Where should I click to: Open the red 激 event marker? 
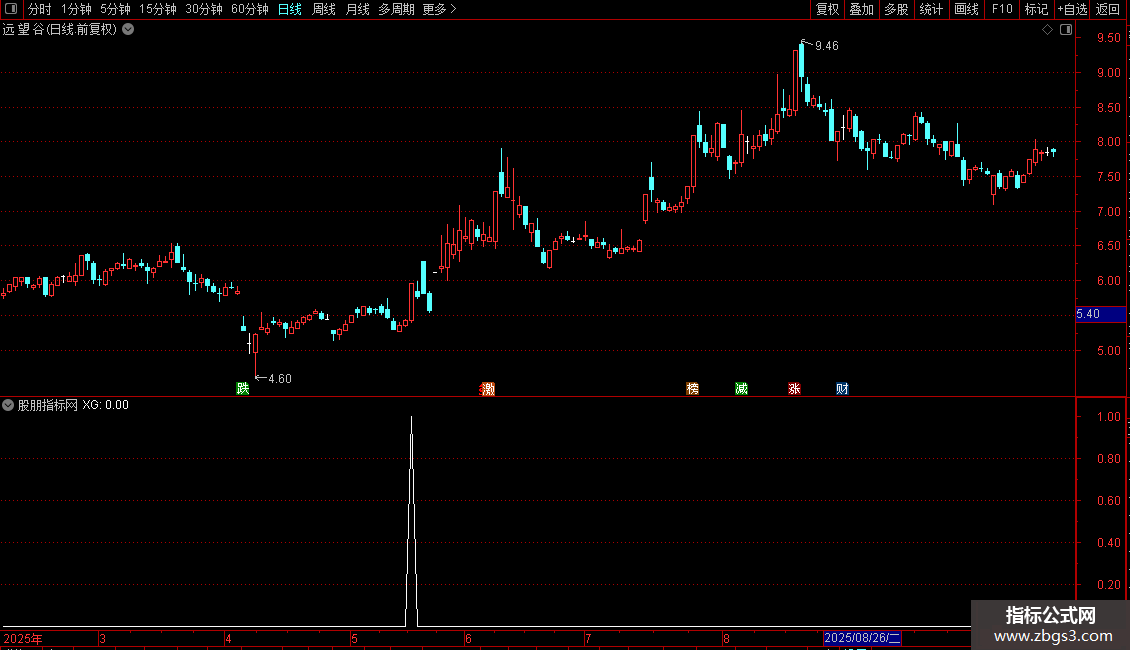click(x=488, y=388)
